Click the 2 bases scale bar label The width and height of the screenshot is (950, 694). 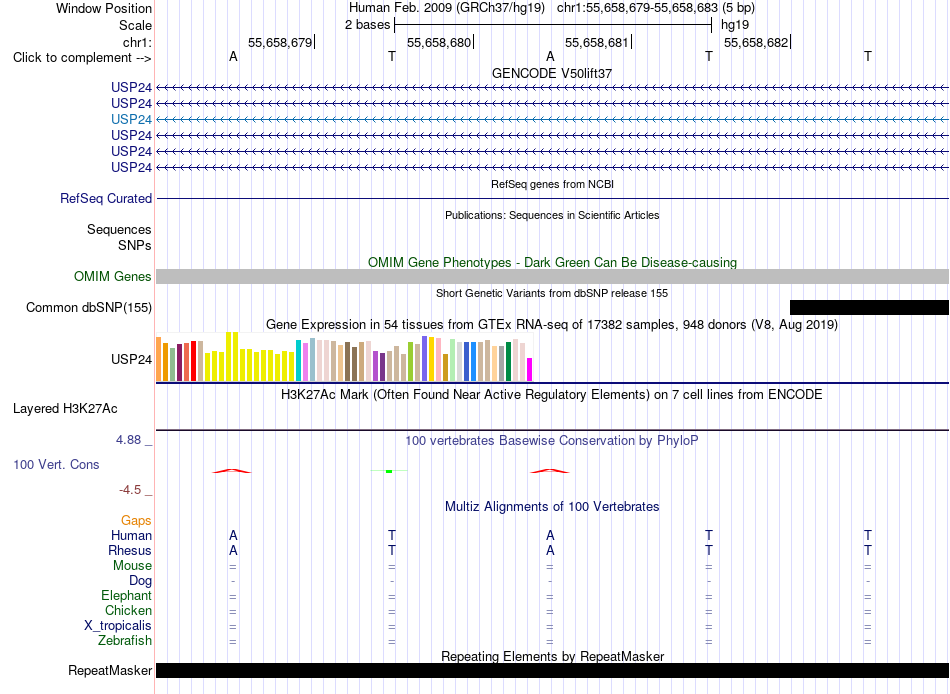[367, 25]
